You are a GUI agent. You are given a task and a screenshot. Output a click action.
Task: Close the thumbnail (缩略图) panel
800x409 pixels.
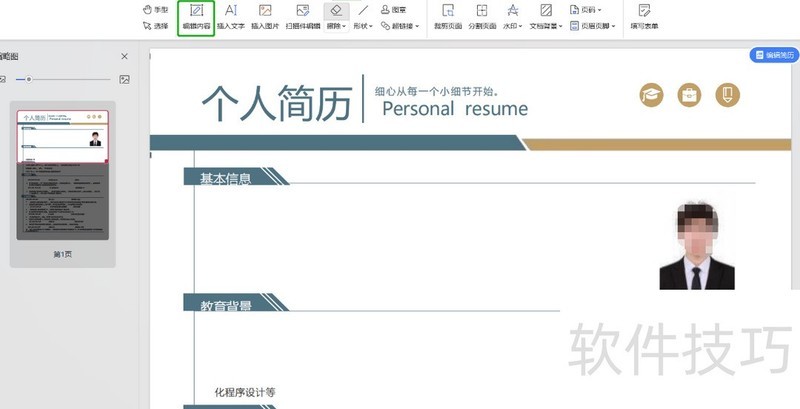point(124,57)
